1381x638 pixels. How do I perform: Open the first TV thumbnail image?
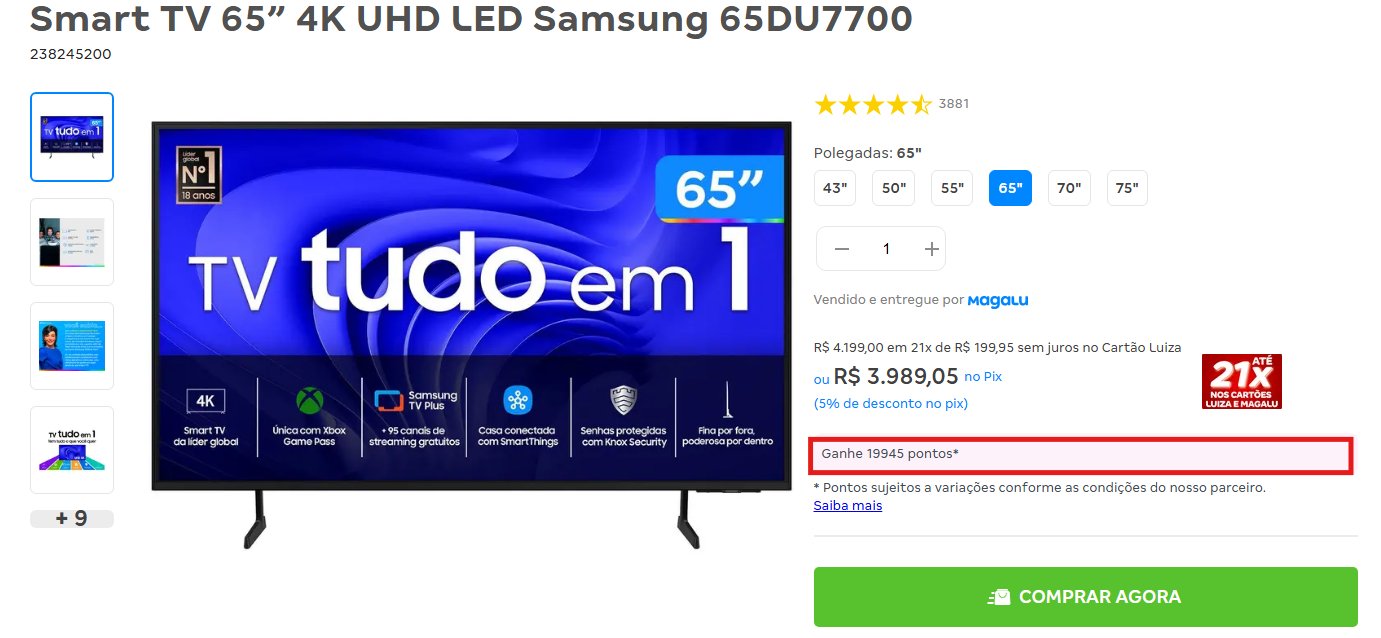pos(72,137)
